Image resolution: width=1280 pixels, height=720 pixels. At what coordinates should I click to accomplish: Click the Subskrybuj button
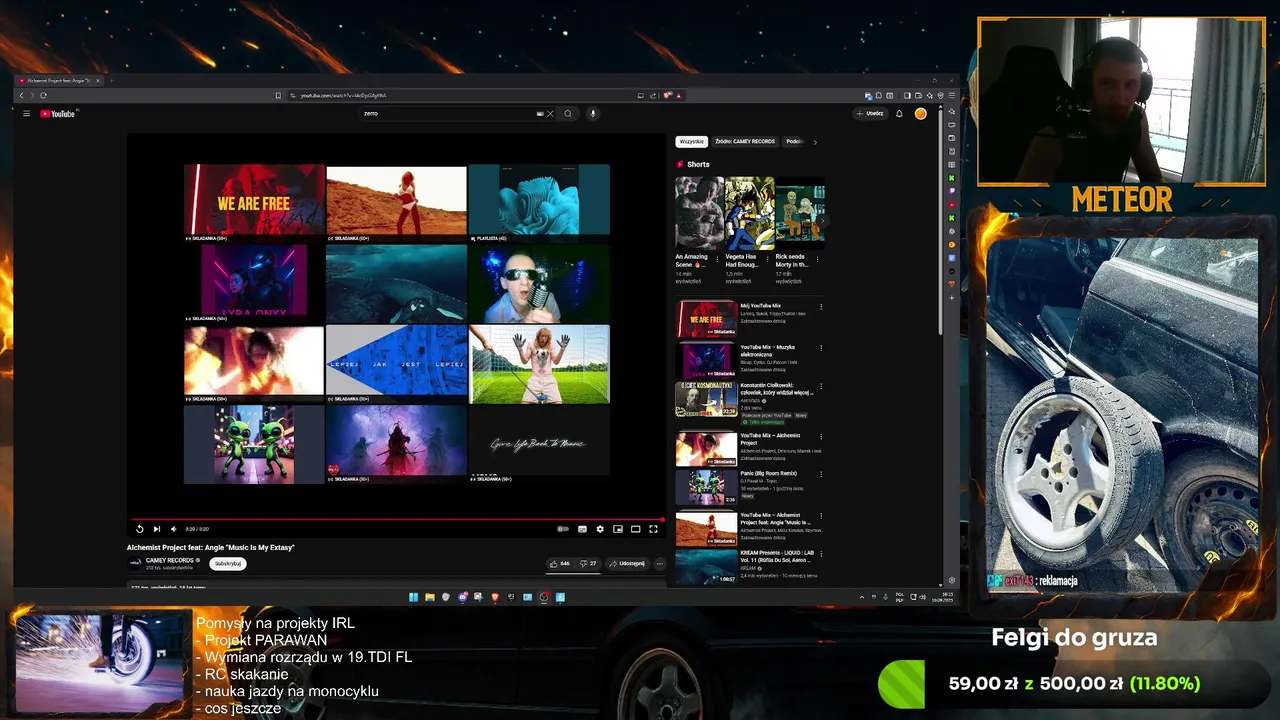point(228,563)
